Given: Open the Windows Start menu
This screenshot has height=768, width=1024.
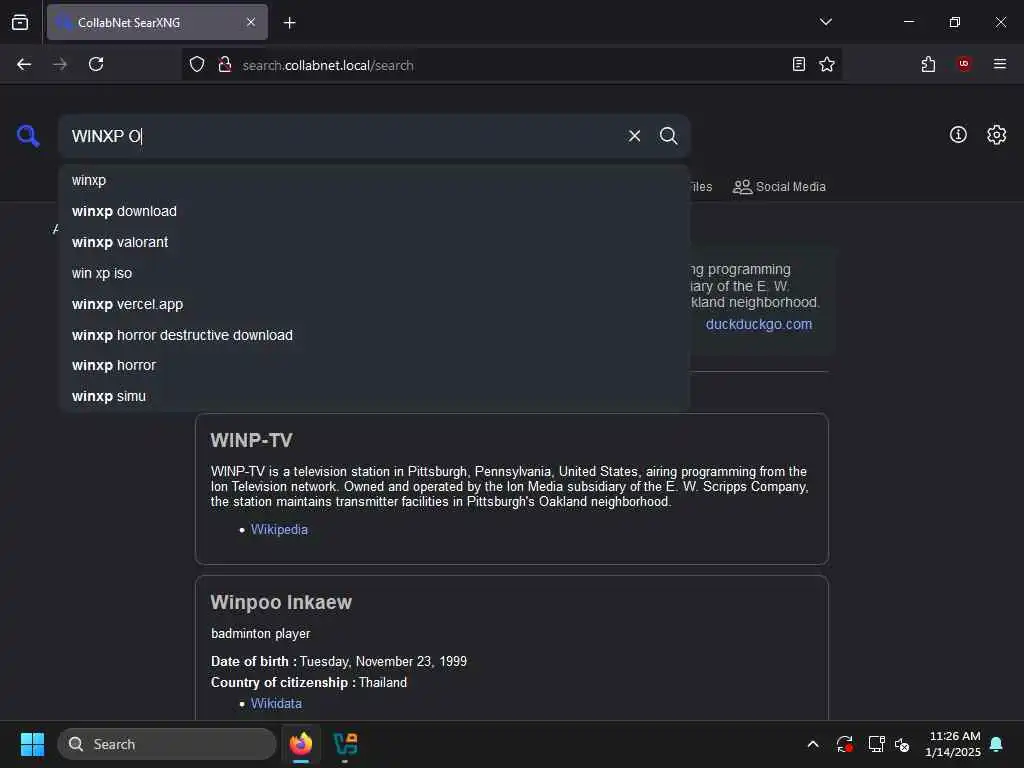Looking at the screenshot, I should click(32, 744).
